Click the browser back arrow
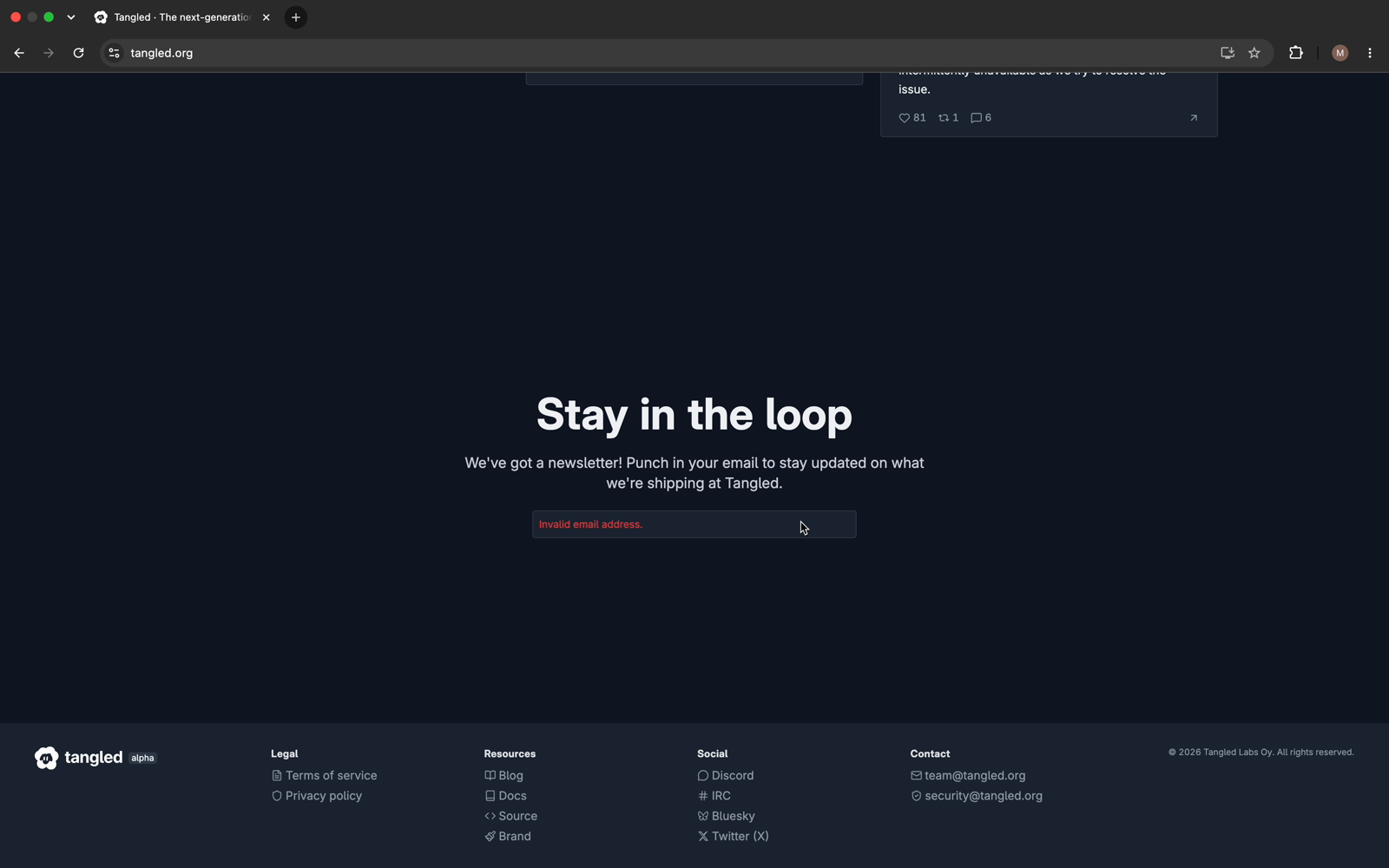This screenshot has height=868, width=1389. [19, 53]
